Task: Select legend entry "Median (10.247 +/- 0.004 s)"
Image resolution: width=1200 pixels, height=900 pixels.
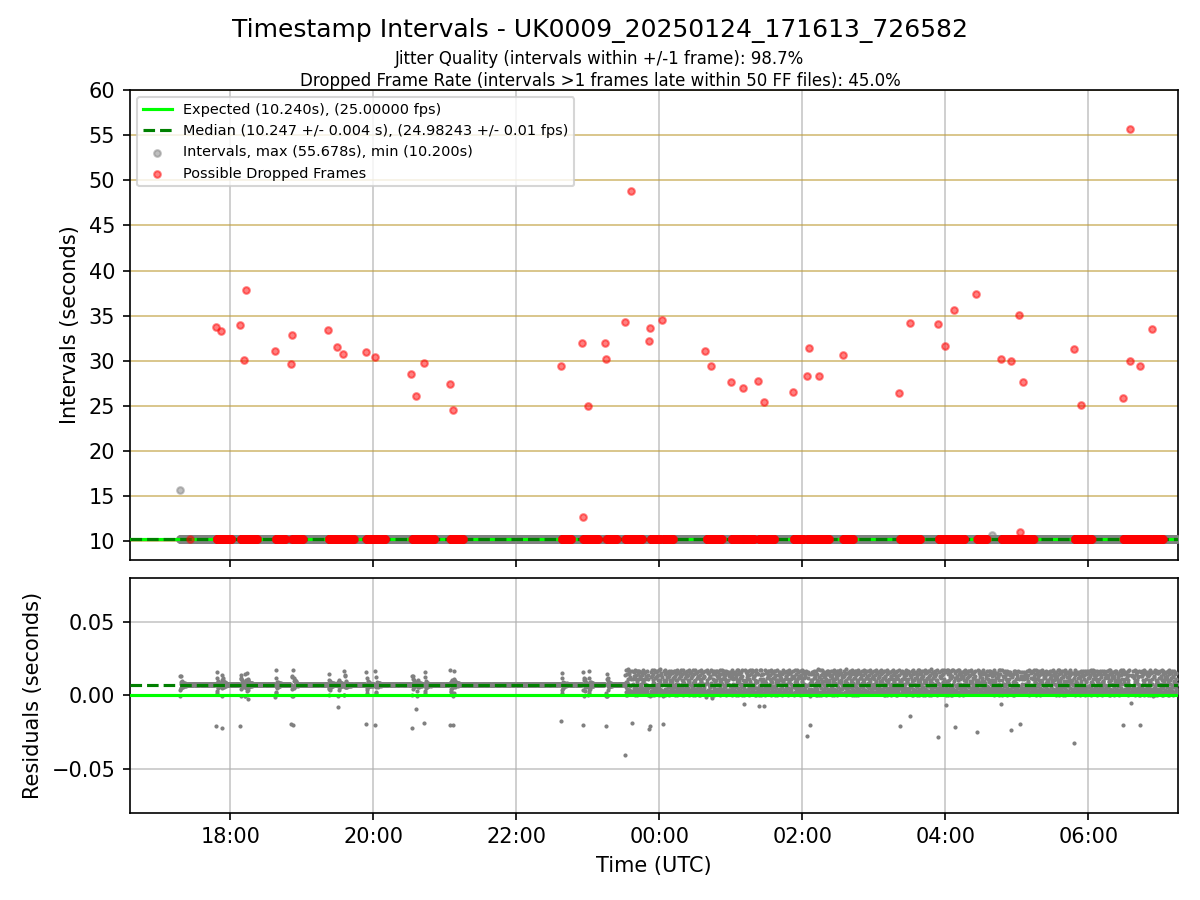Action: pos(375,130)
